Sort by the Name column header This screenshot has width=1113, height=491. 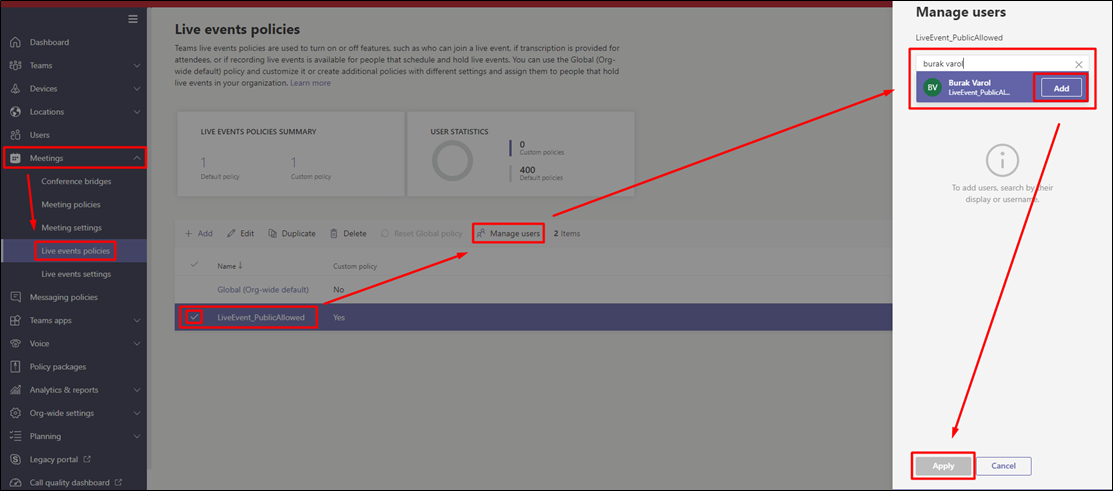[229, 266]
